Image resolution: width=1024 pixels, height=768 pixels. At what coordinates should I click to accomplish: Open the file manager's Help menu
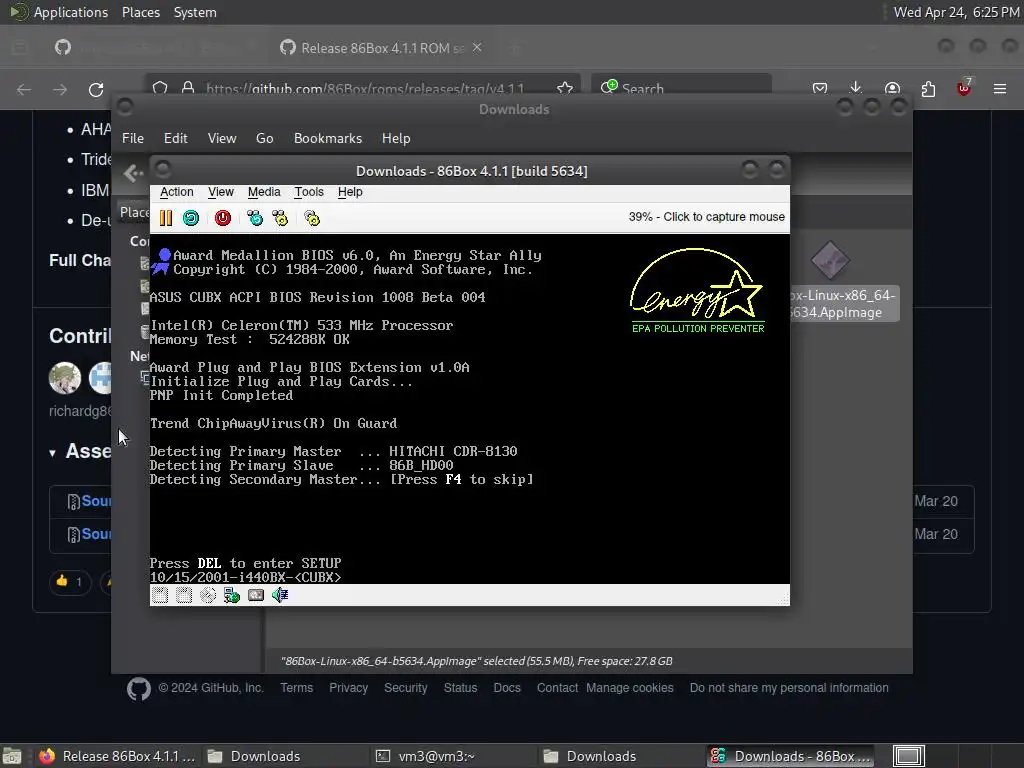pyautogui.click(x=396, y=138)
